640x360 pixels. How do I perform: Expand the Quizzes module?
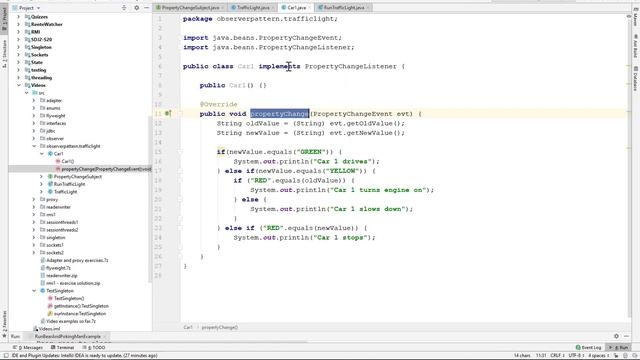pyautogui.click(x=18, y=17)
